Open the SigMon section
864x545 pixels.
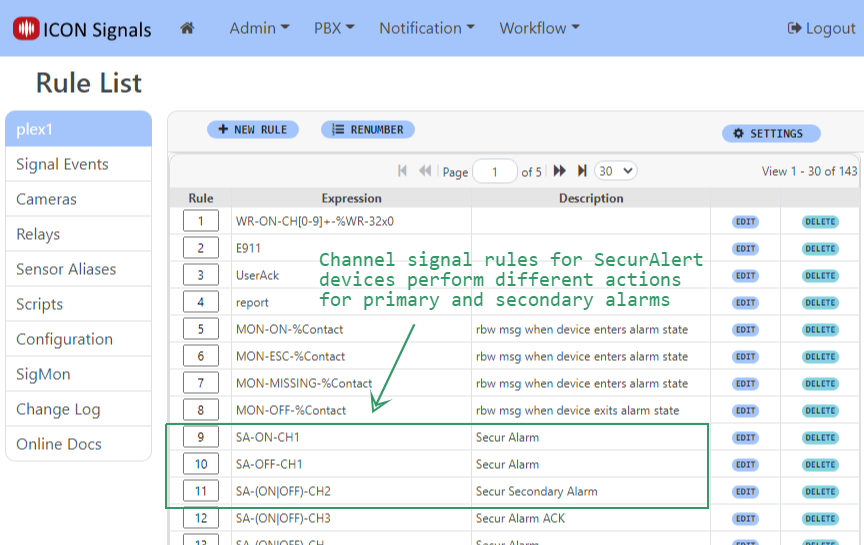point(78,374)
